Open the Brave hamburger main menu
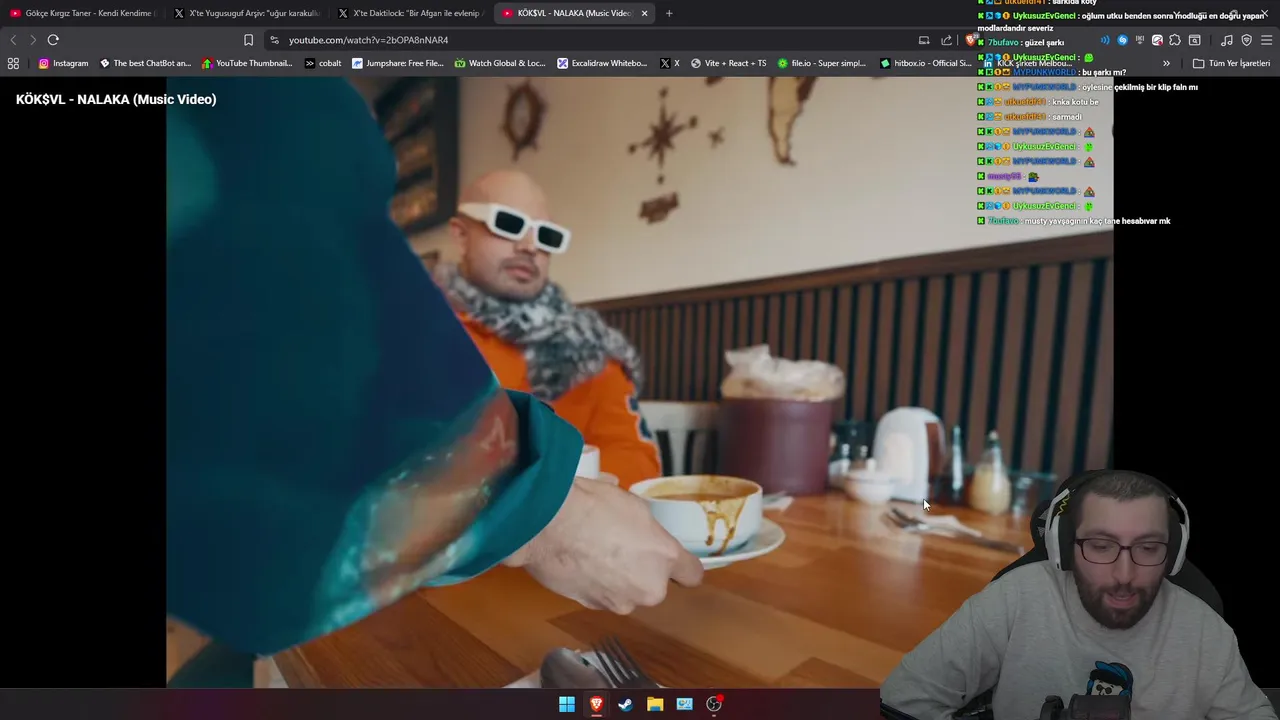Screen dimensions: 1280x720 click(1267, 40)
